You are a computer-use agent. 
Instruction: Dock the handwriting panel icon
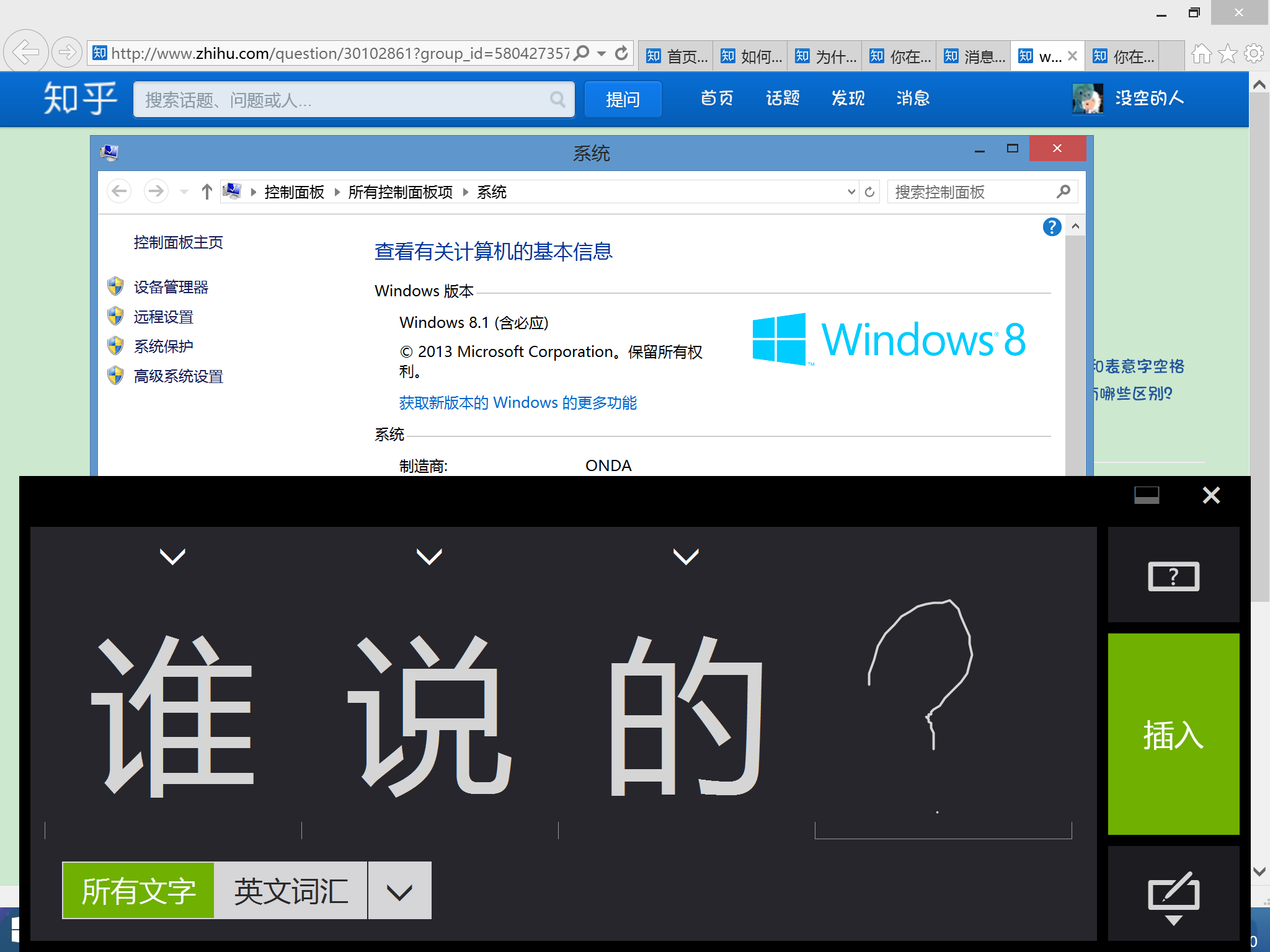tap(1146, 495)
